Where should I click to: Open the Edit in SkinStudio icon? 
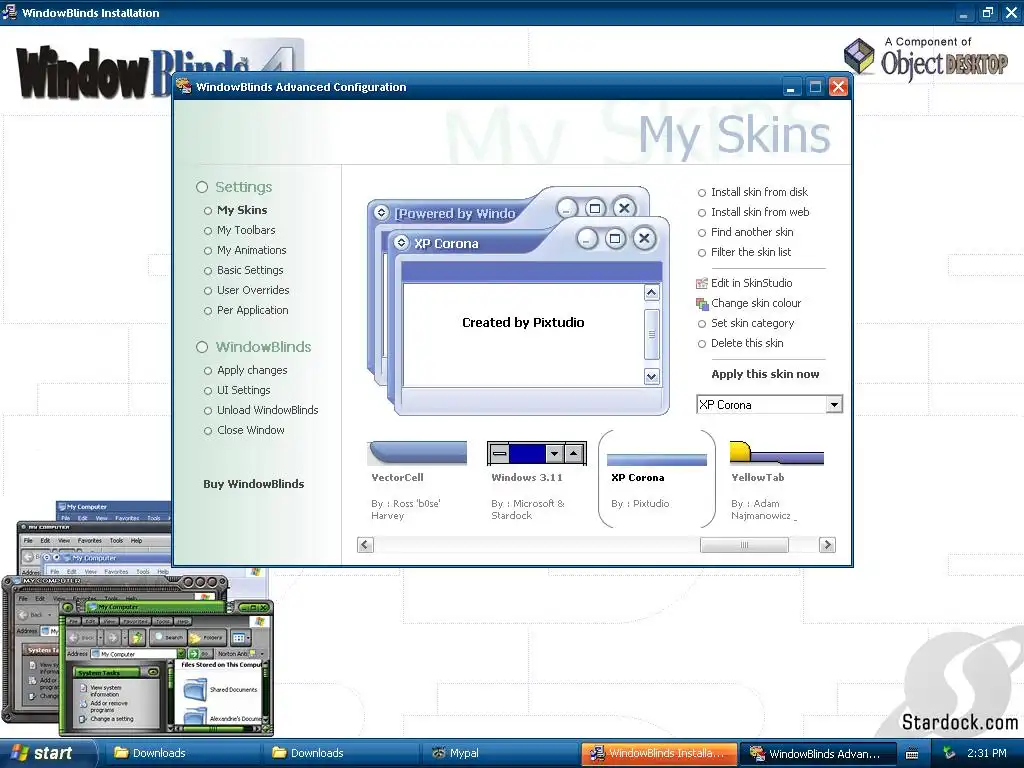(702, 283)
